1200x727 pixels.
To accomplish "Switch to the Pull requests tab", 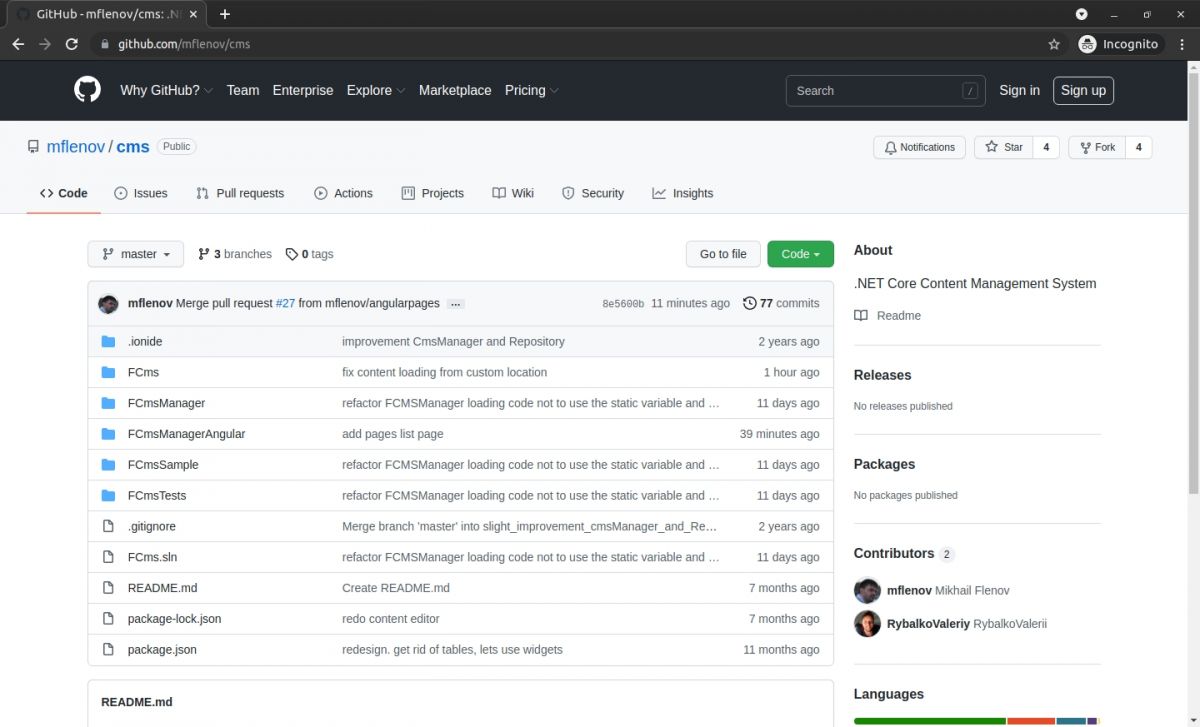I will click(x=240, y=193).
